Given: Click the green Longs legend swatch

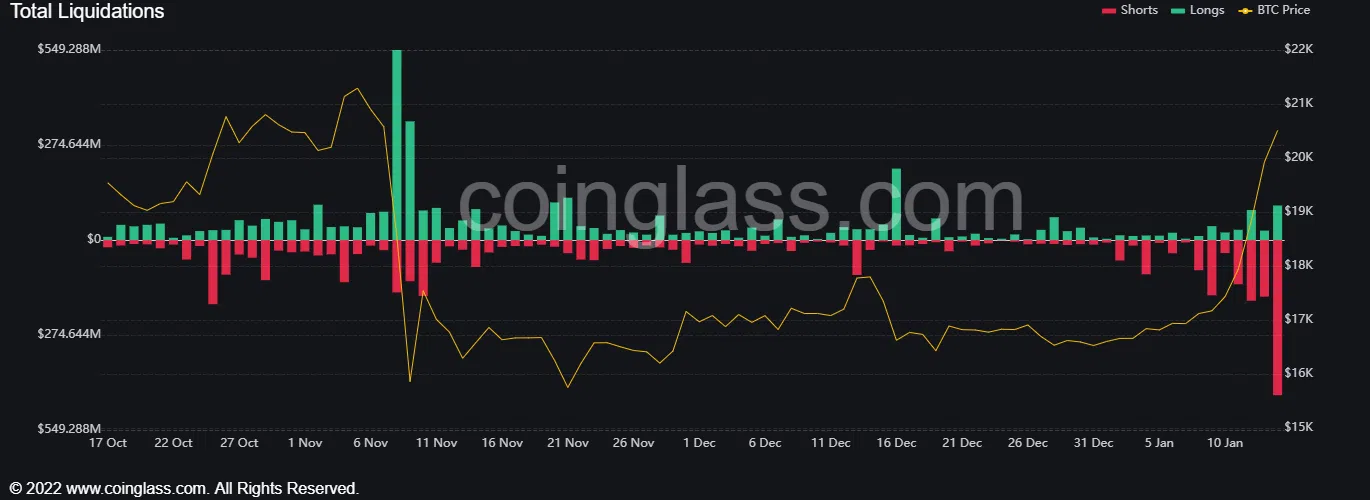Looking at the screenshot, I should click(1178, 10).
